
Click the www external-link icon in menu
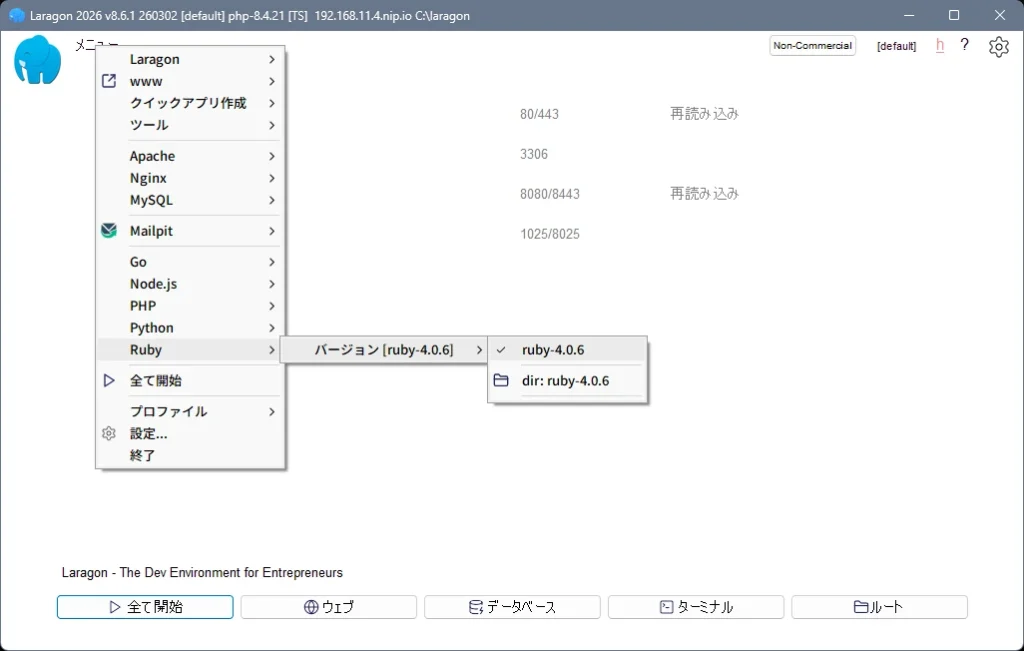(109, 81)
